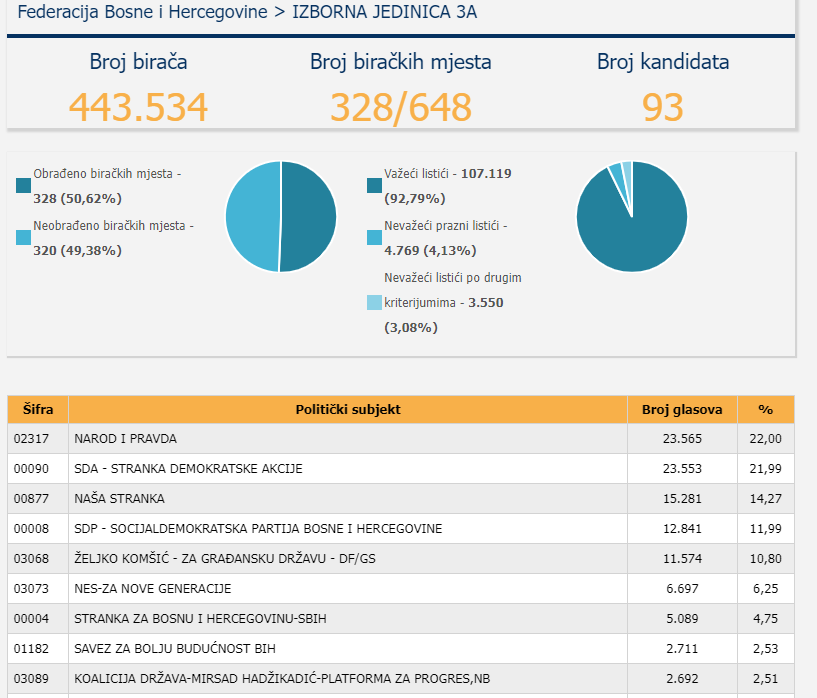Click percentage value 11,99

(x=766, y=529)
